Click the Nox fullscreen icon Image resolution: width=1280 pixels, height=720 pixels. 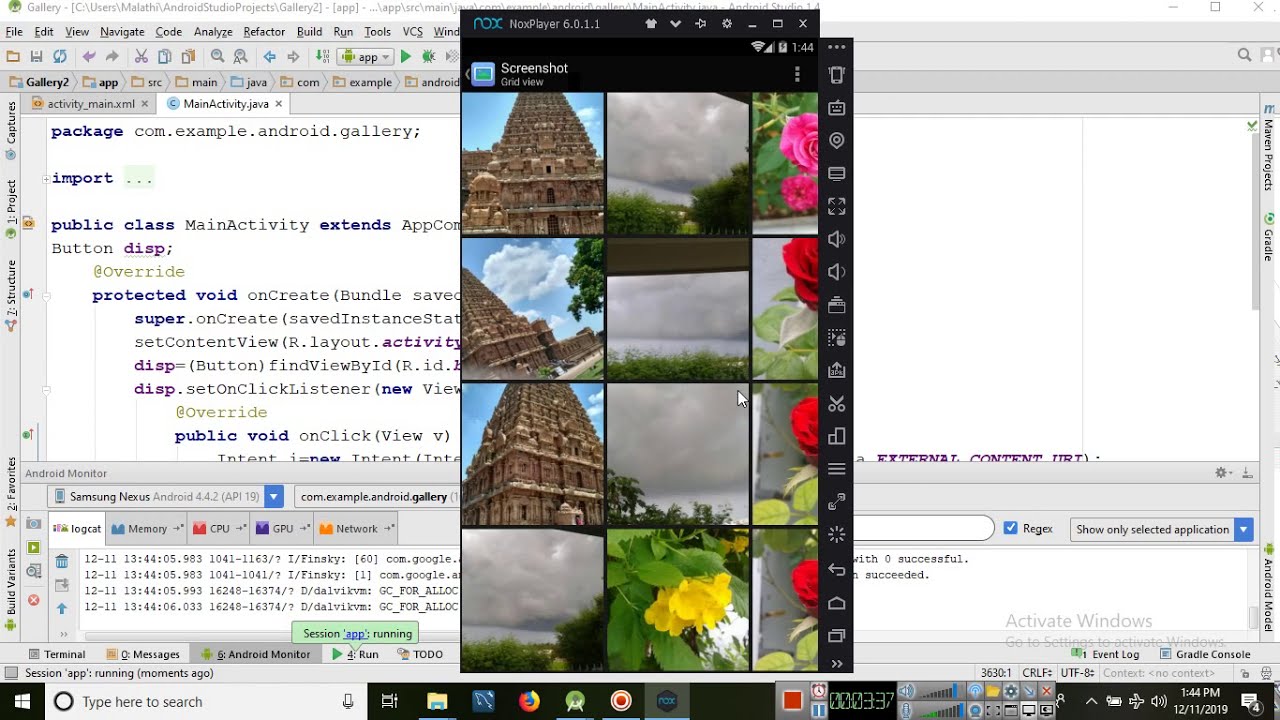pos(837,206)
